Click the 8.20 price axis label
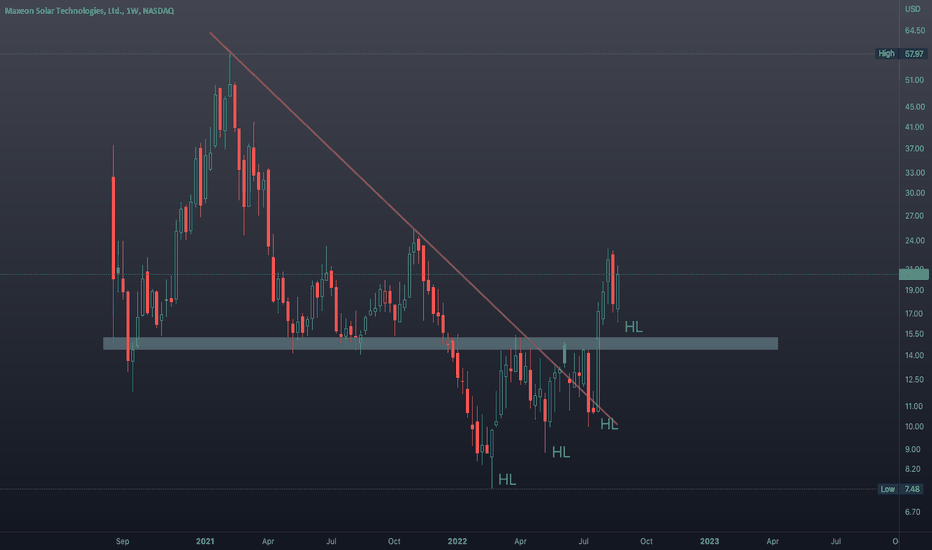 (913, 469)
